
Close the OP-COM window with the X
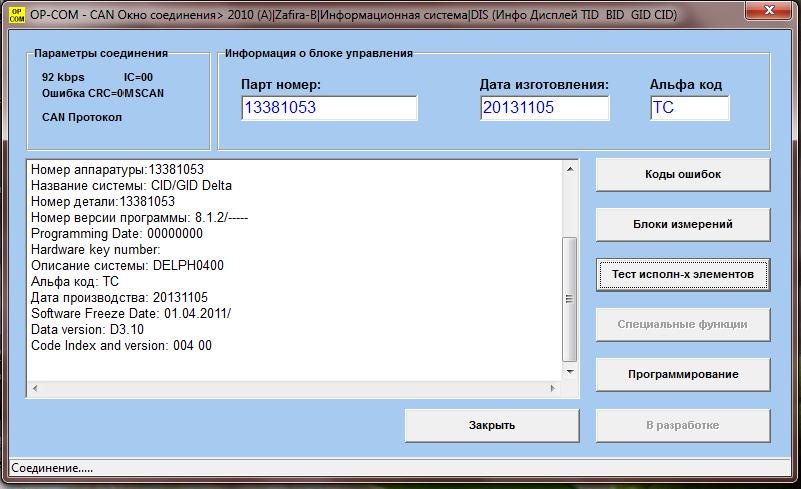click(x=769, y=10)
